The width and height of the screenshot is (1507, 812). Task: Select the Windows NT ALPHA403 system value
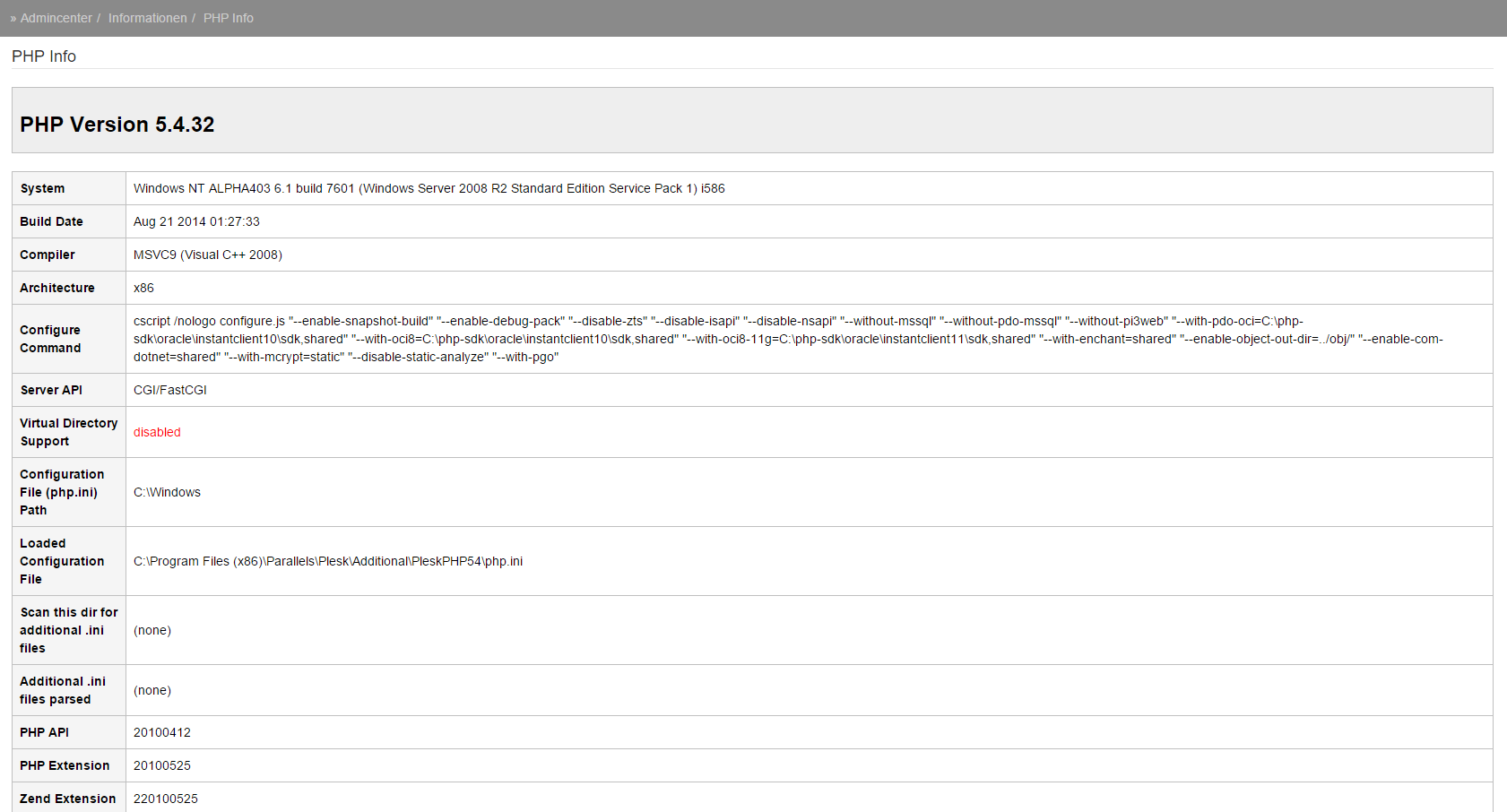point(429,188)
